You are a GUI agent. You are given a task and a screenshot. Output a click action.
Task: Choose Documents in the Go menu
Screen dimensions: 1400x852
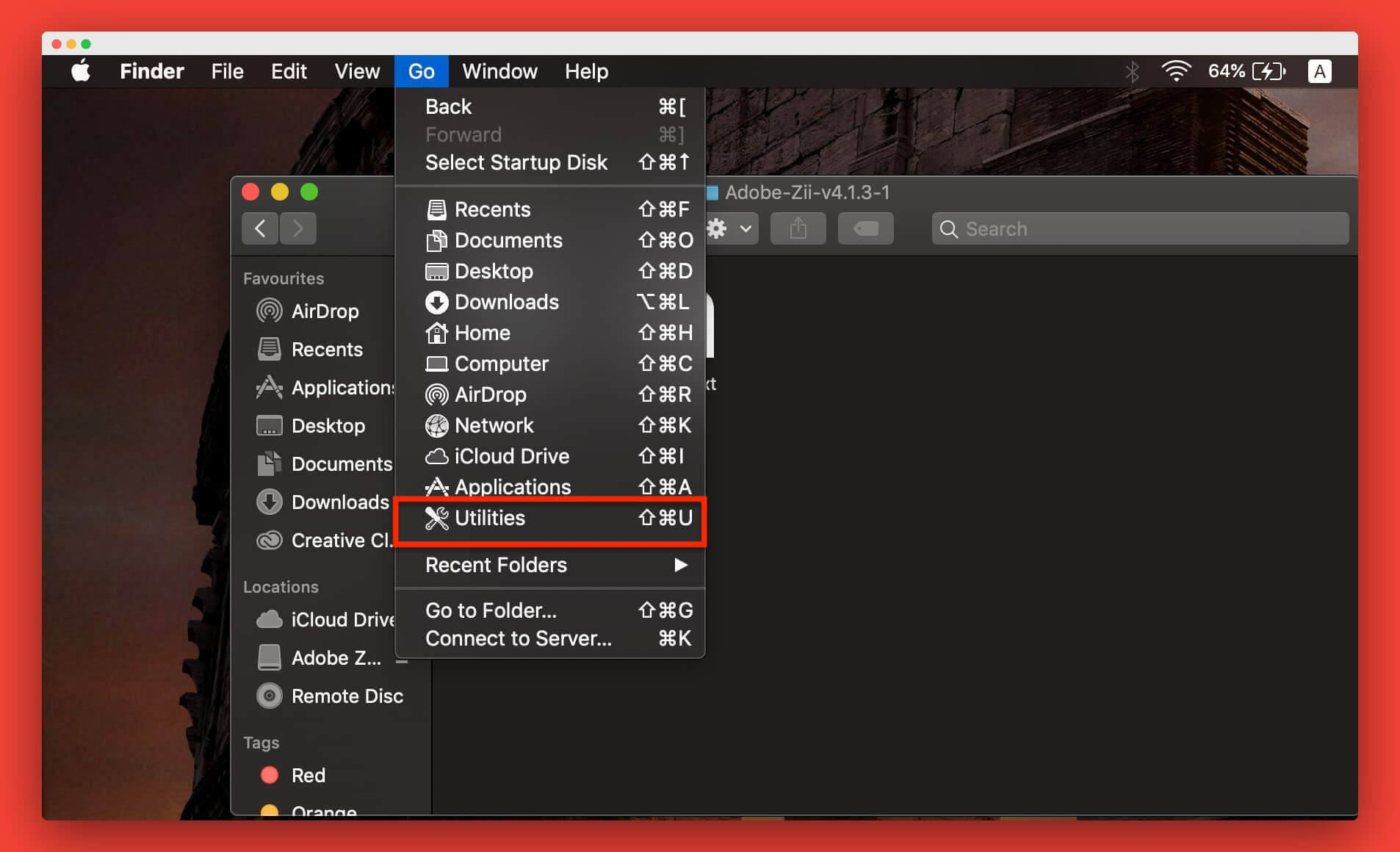pos(550,240)
